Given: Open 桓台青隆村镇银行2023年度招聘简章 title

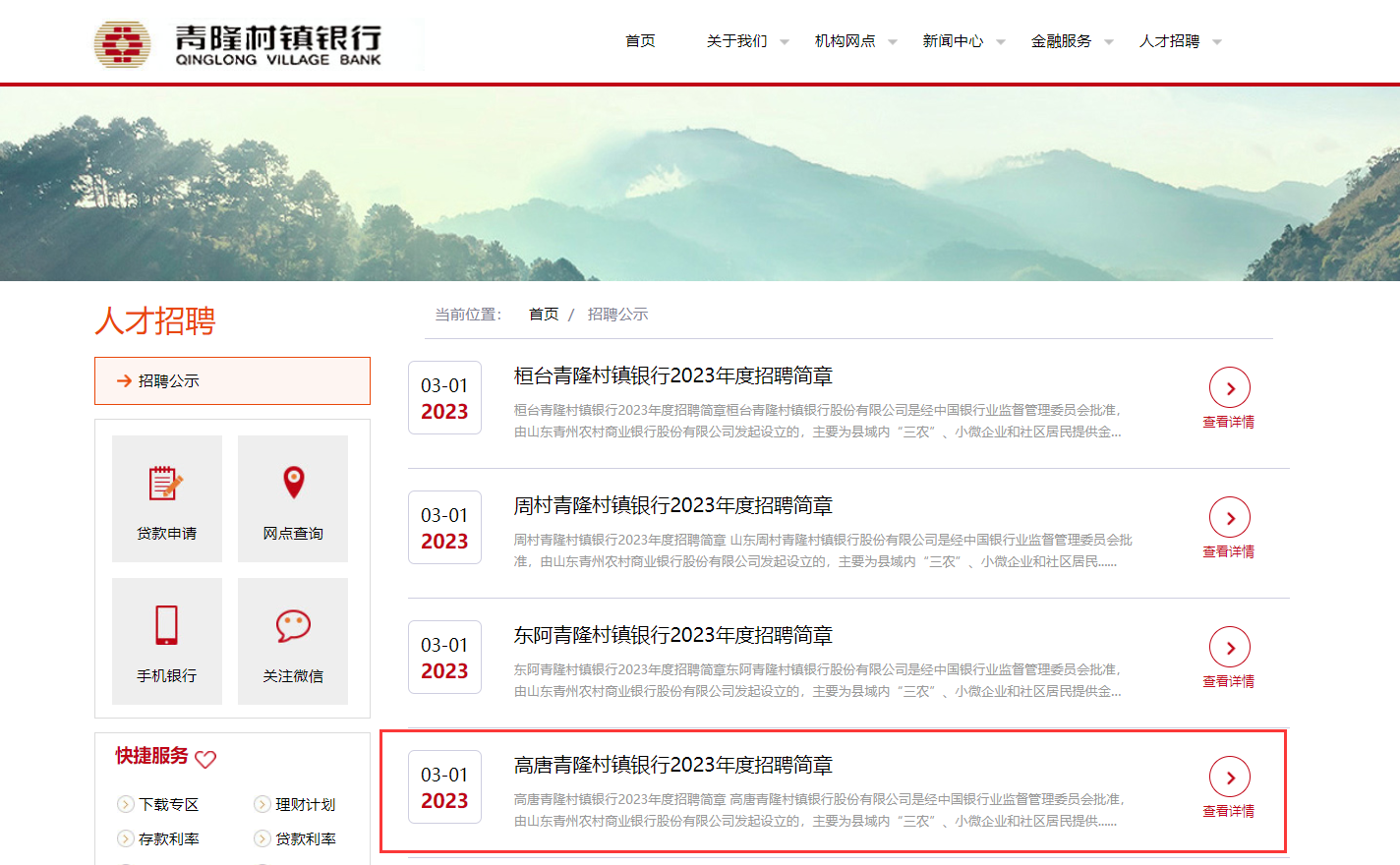Looking at the screenshot, I should pos(672,375).
